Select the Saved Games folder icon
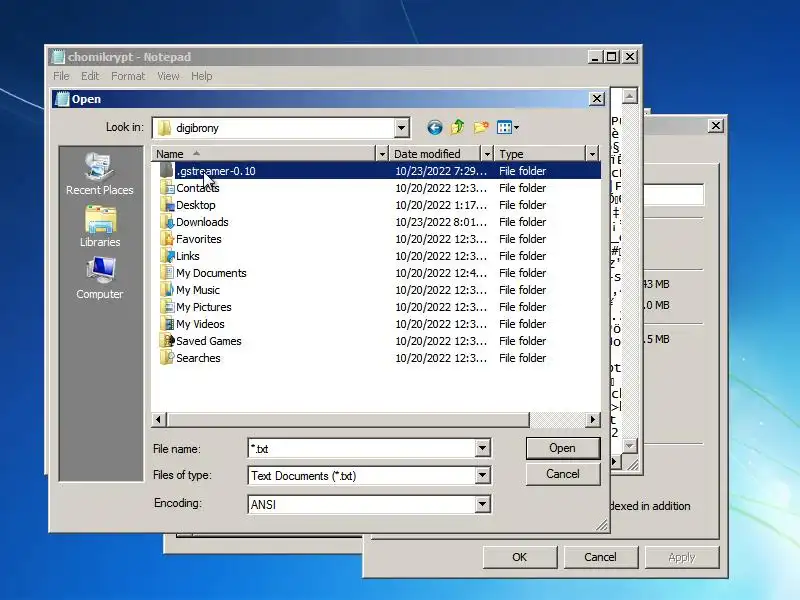 pyautogui.click(x=167, y=341)
